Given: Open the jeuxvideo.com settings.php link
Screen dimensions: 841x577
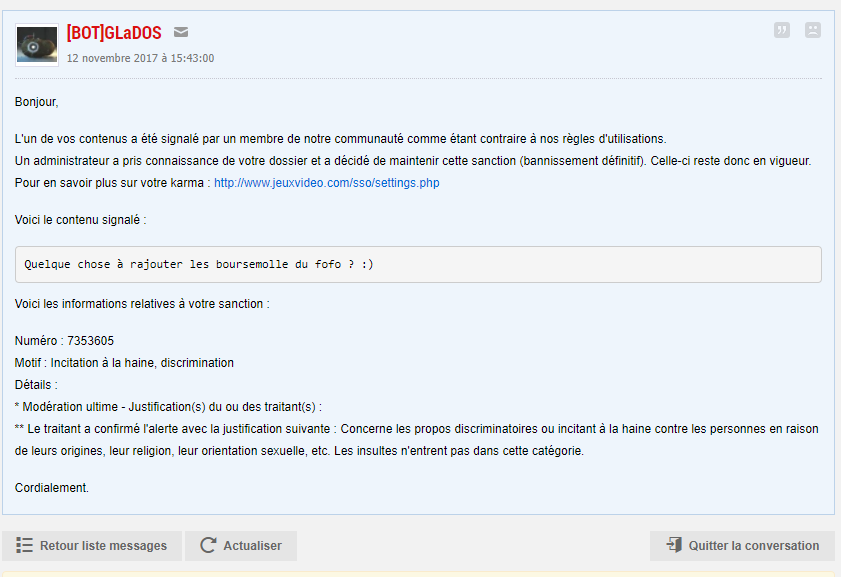Looking at the screenshot, I should 327,183.
